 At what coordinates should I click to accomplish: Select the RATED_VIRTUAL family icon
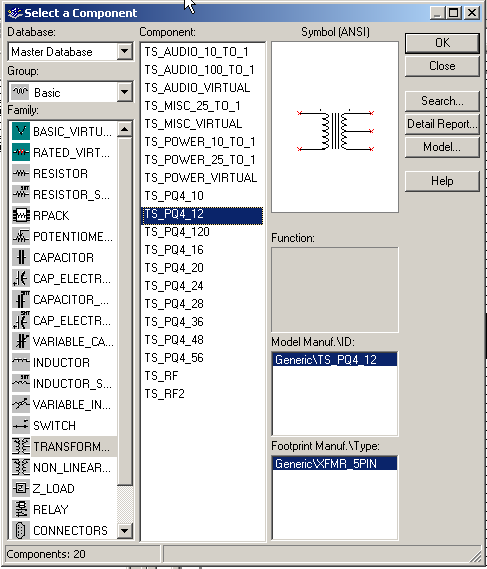21,152
